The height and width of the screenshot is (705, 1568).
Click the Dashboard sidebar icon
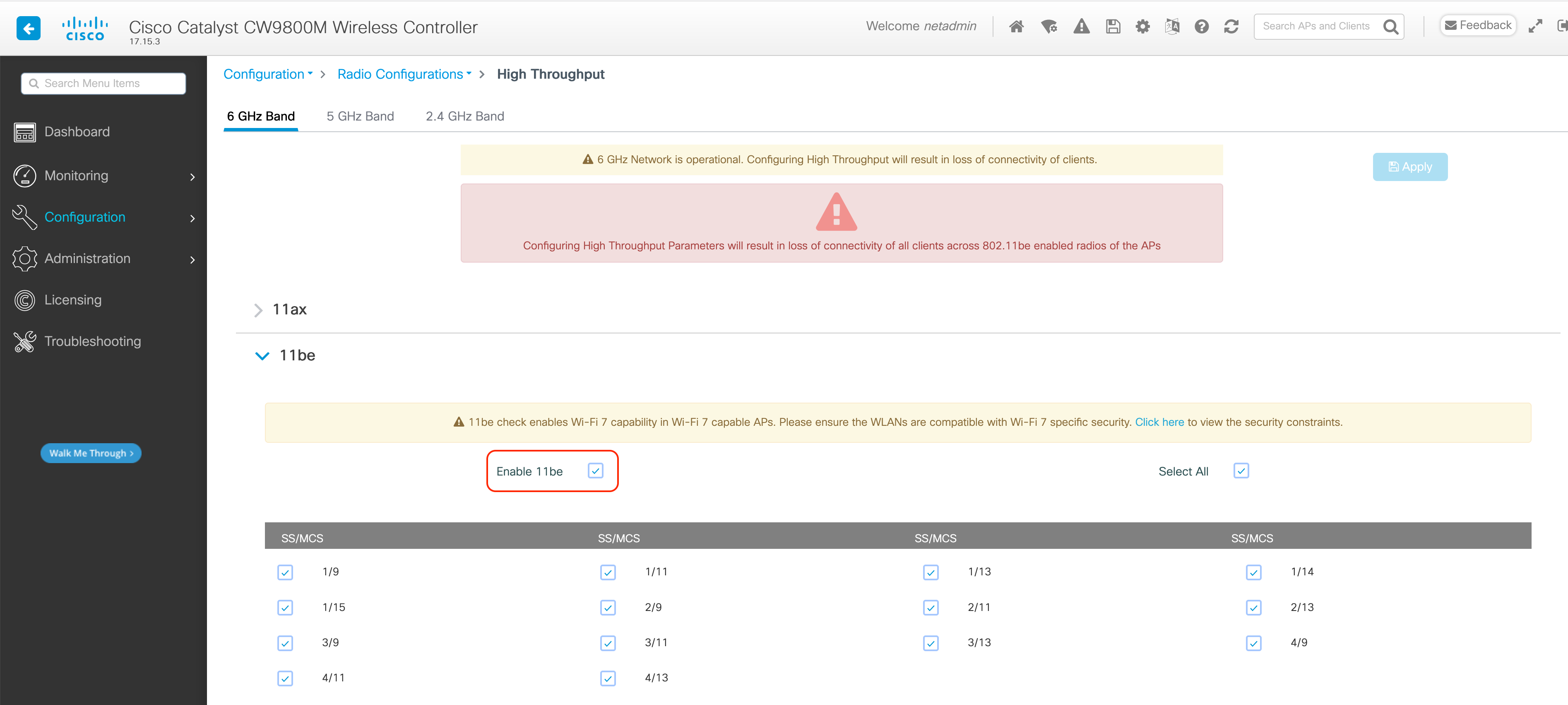25,132
